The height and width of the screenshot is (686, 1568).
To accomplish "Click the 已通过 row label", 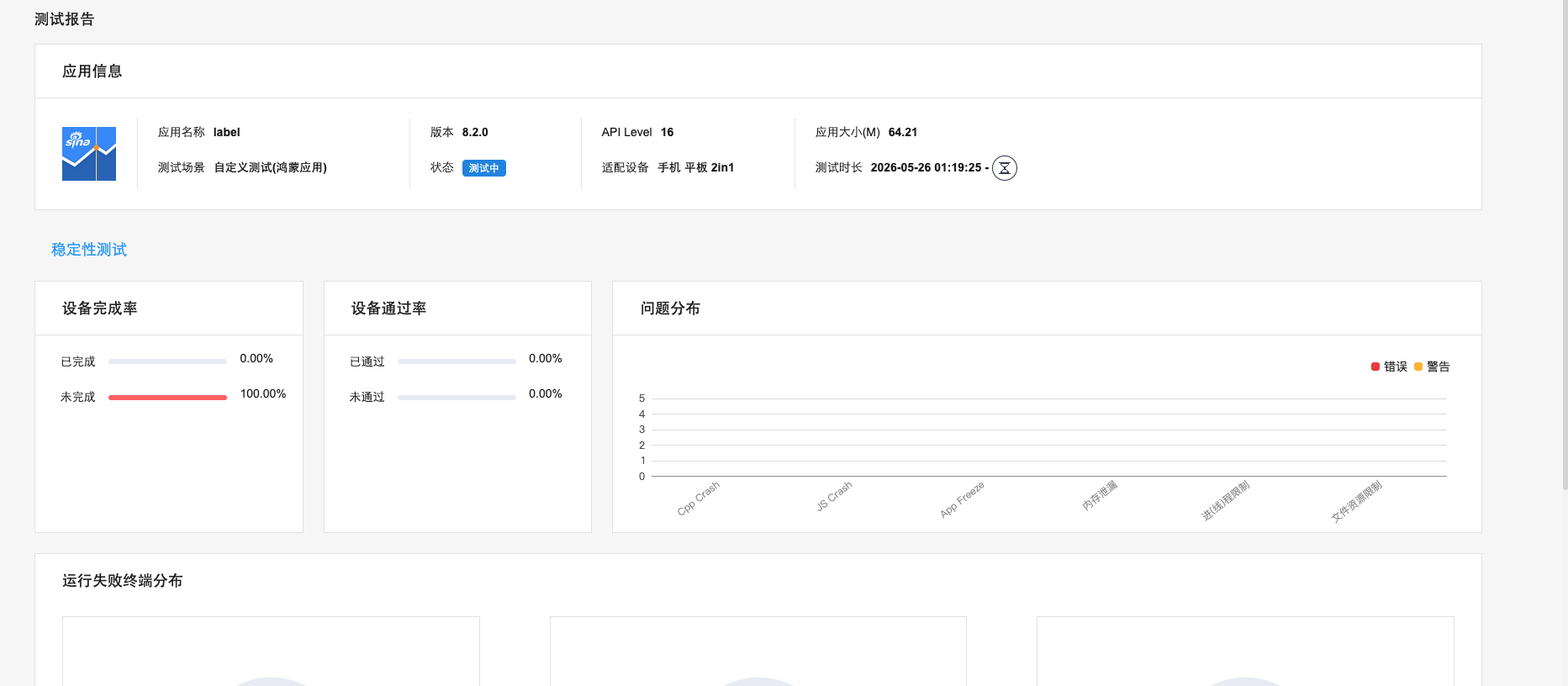I will [x=367, y=361].
